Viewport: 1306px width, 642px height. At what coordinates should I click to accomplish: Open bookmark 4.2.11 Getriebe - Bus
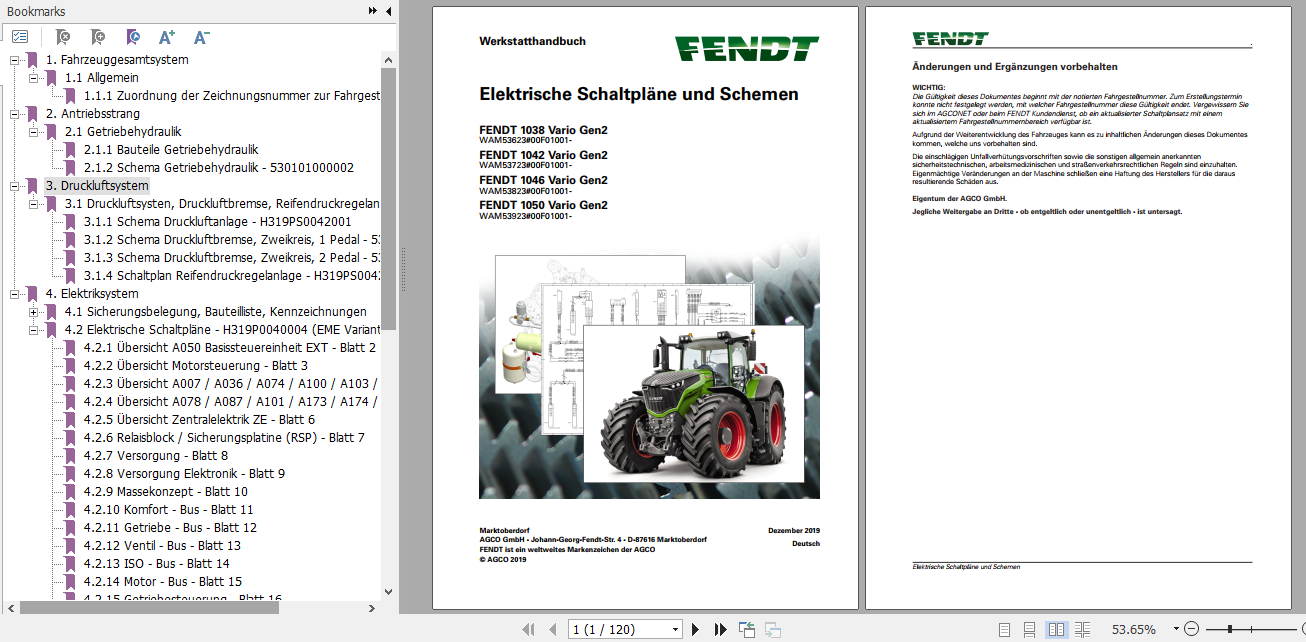click(x=170, y=528)
